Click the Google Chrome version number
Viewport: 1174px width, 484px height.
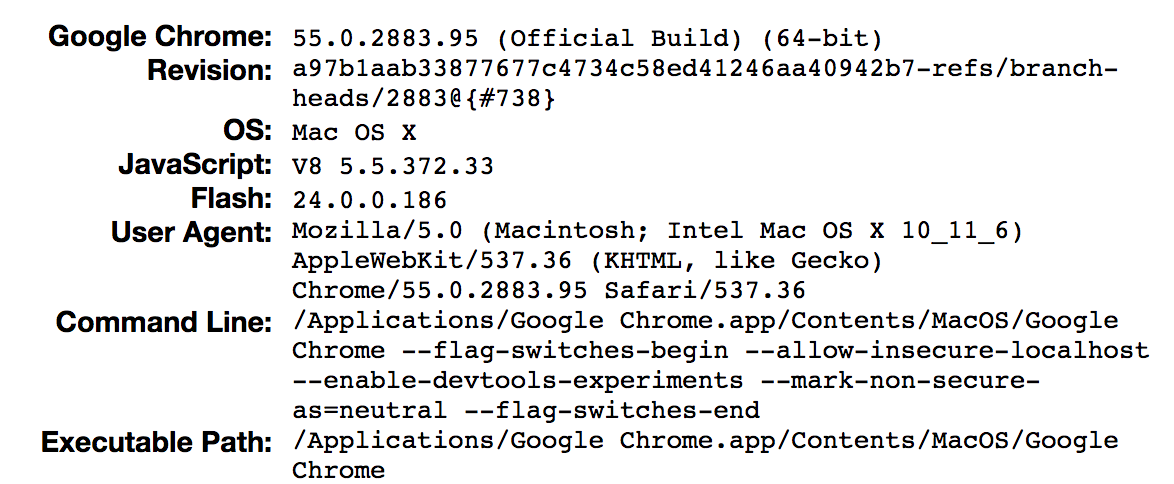coord(587,37)
